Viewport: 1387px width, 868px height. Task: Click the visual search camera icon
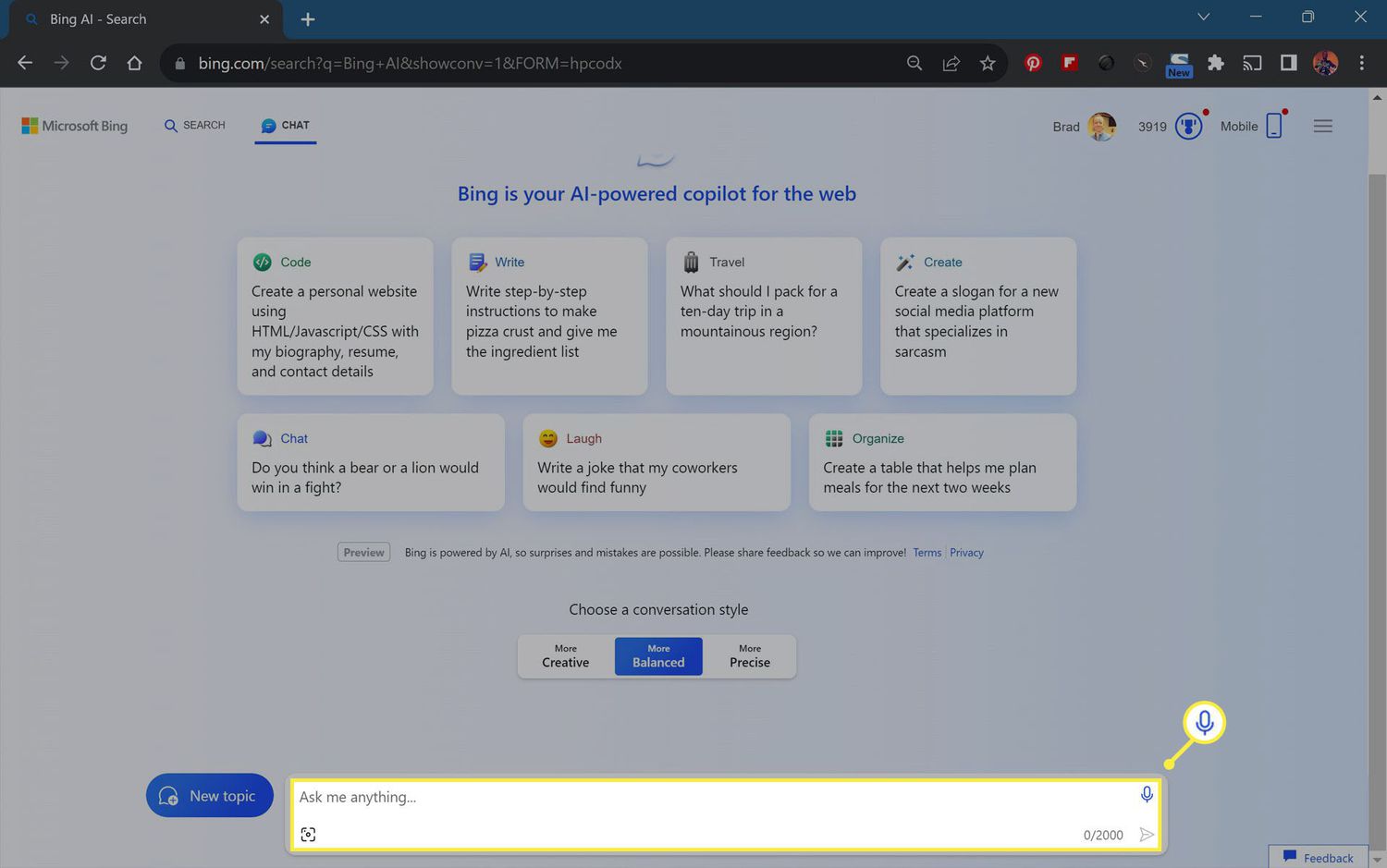[x=308, y=835]
